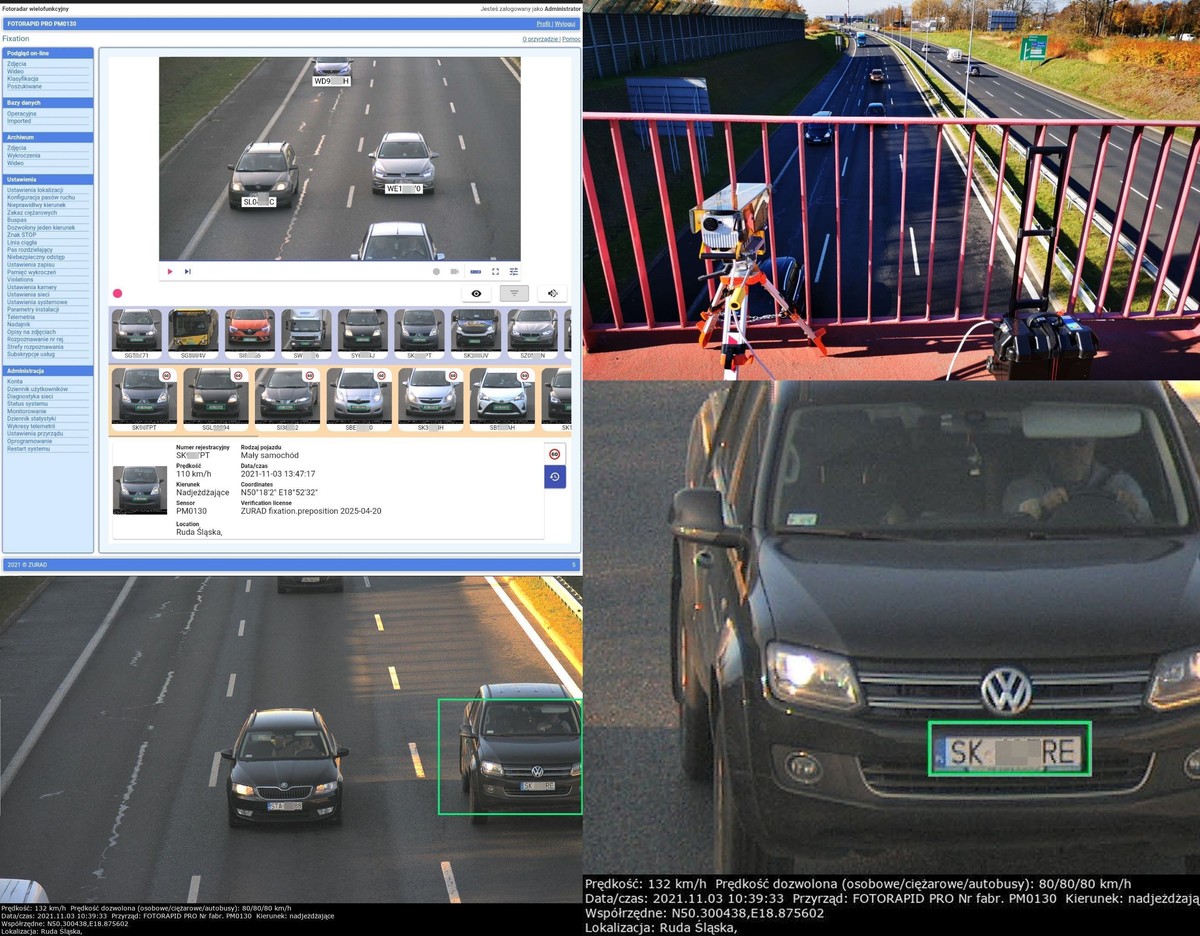Viewport: 1200px width, 936px height.
Task: Click the Pomoc link
Action: (x=571, y=39)
